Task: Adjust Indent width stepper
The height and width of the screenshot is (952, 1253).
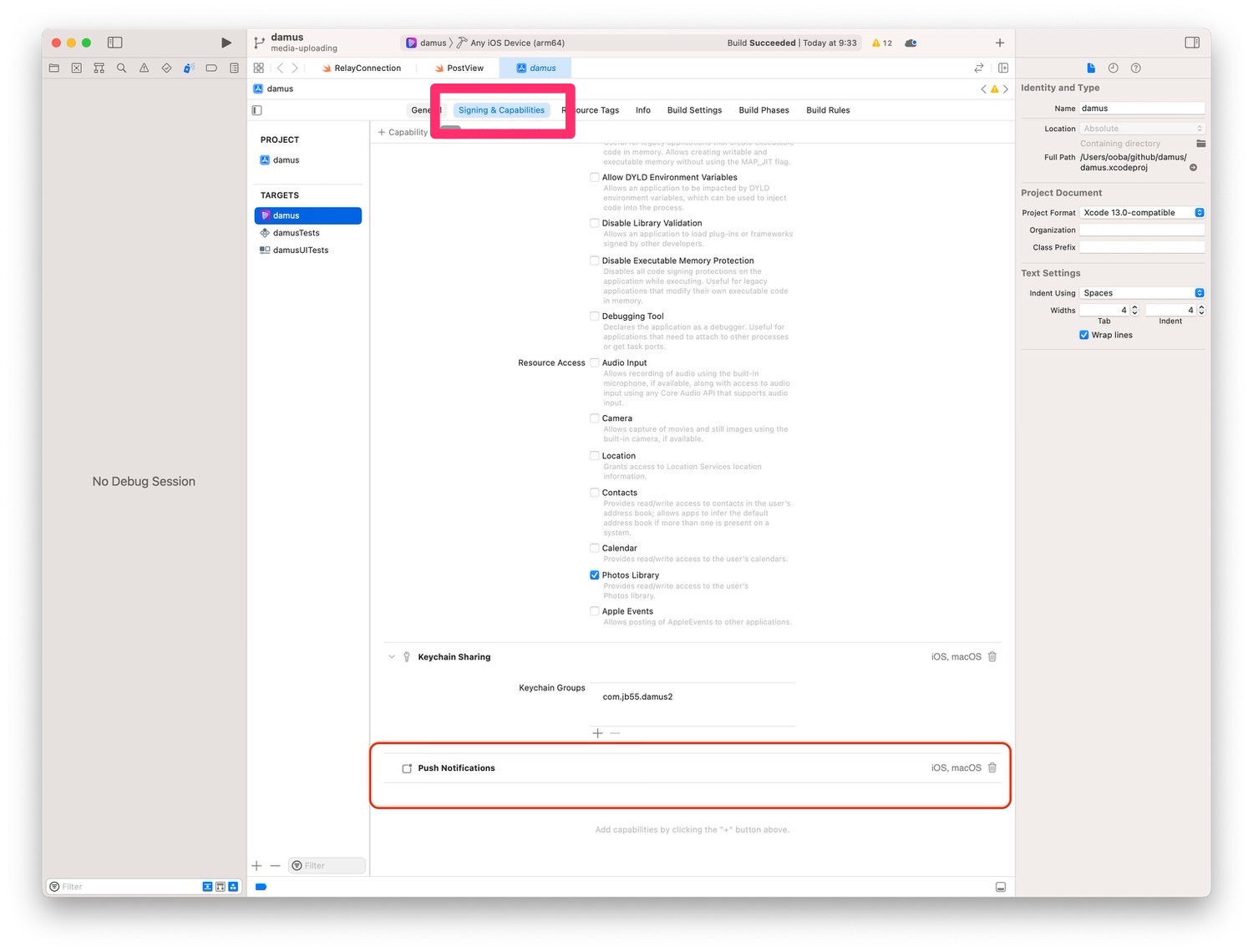Action: (x=1201, y=310)
